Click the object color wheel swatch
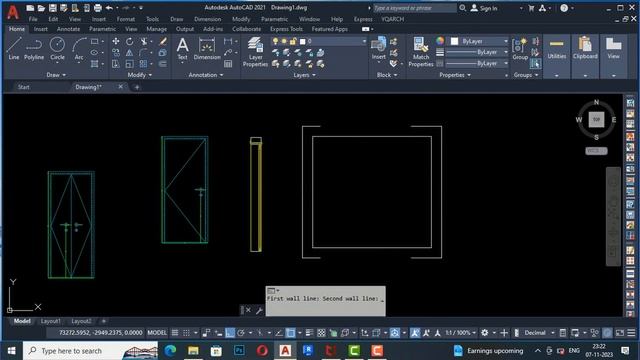This screenshot has width=640, height=360. pyautogui.click(x=440, y=41)
